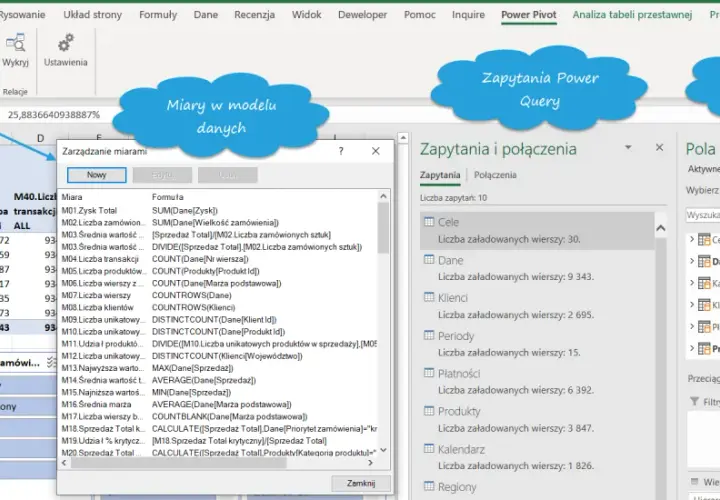
Task: Click the help question mark in Zarządzanie miarami
Action: click(x=341, y=151)
